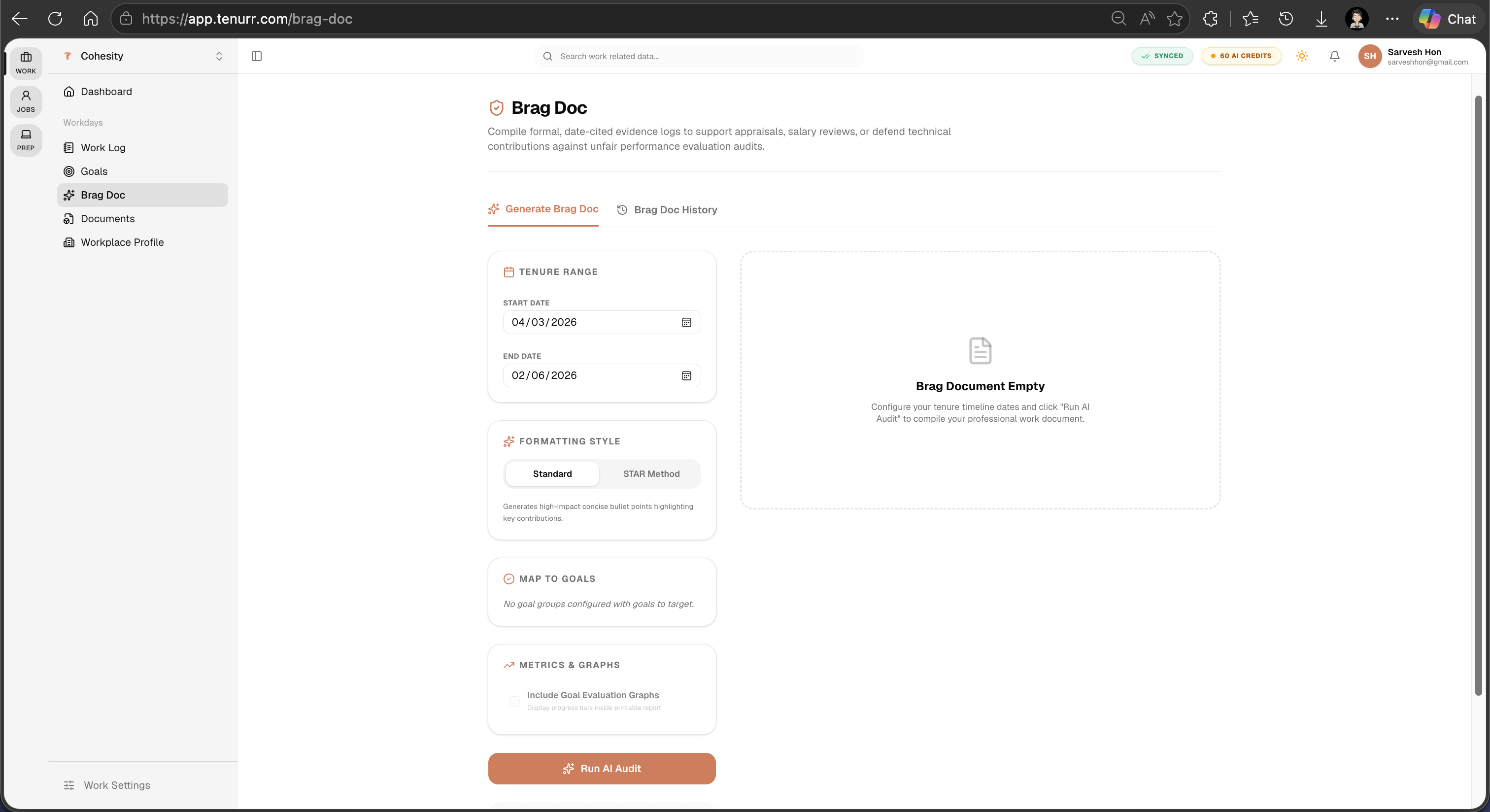The height and width of the screenshot is (812, 1490).
Task: Click the 60 AI CREDITS badge
Action: point(1241,56)
